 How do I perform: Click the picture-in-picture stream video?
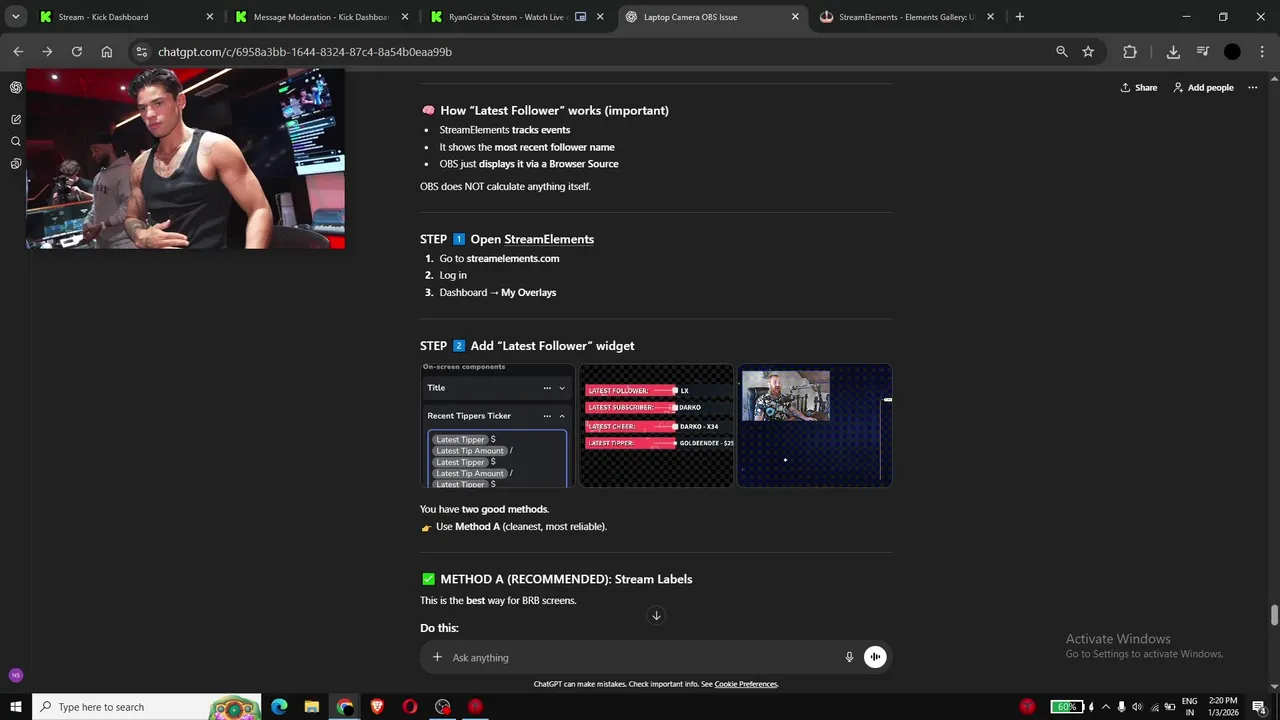185,159
